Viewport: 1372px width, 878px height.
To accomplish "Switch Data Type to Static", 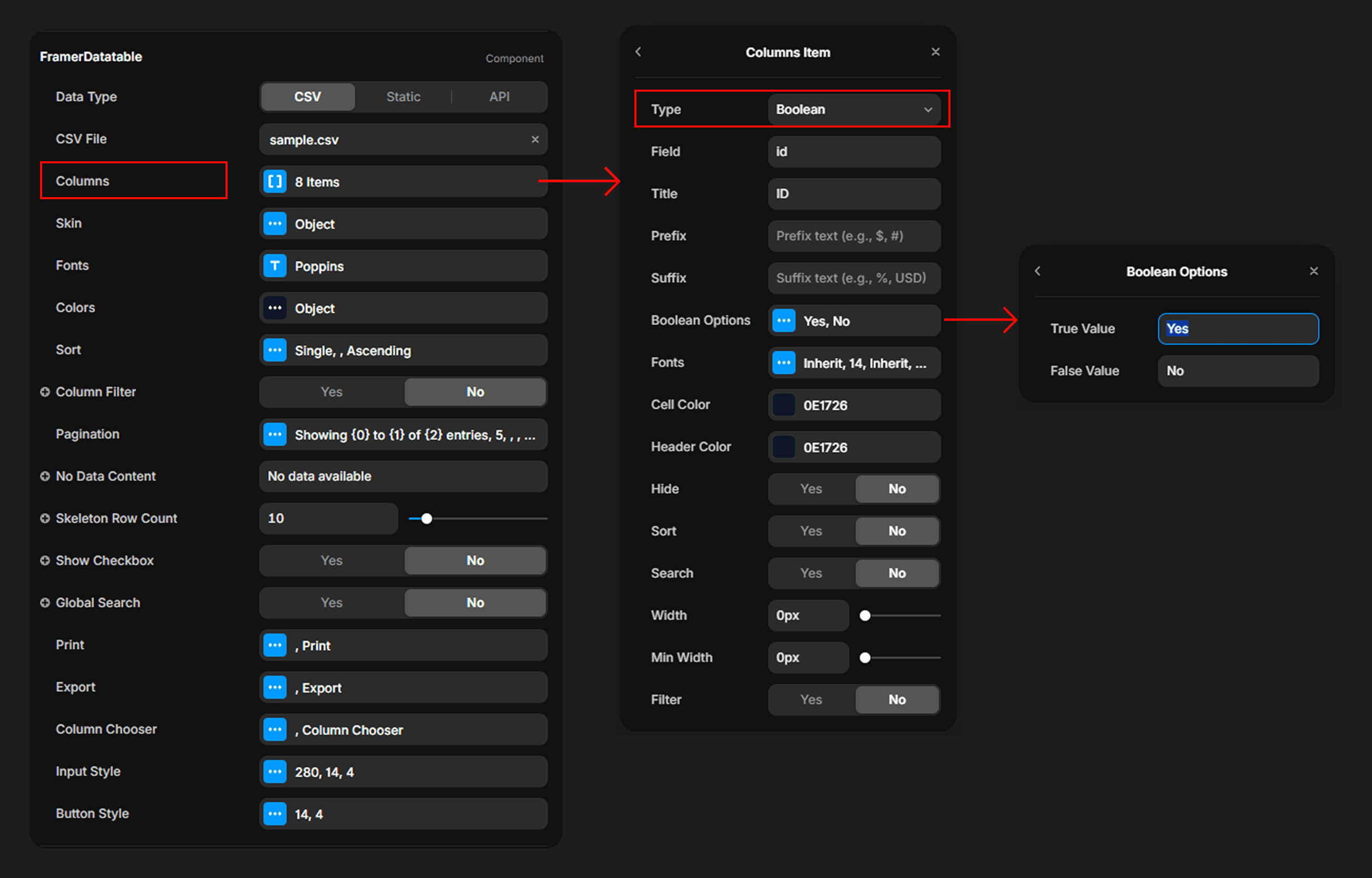I will [403, 97].
